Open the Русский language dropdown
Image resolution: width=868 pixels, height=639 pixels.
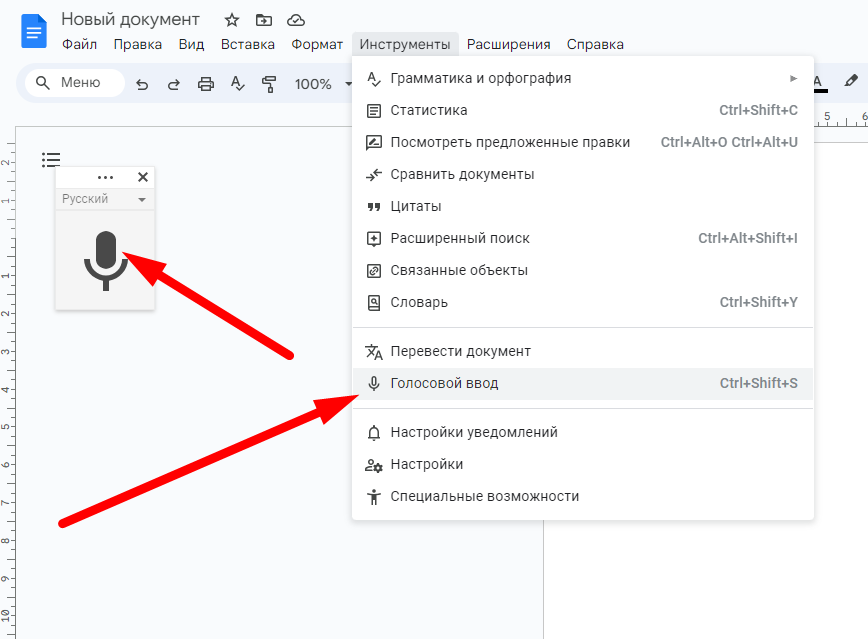105,199
